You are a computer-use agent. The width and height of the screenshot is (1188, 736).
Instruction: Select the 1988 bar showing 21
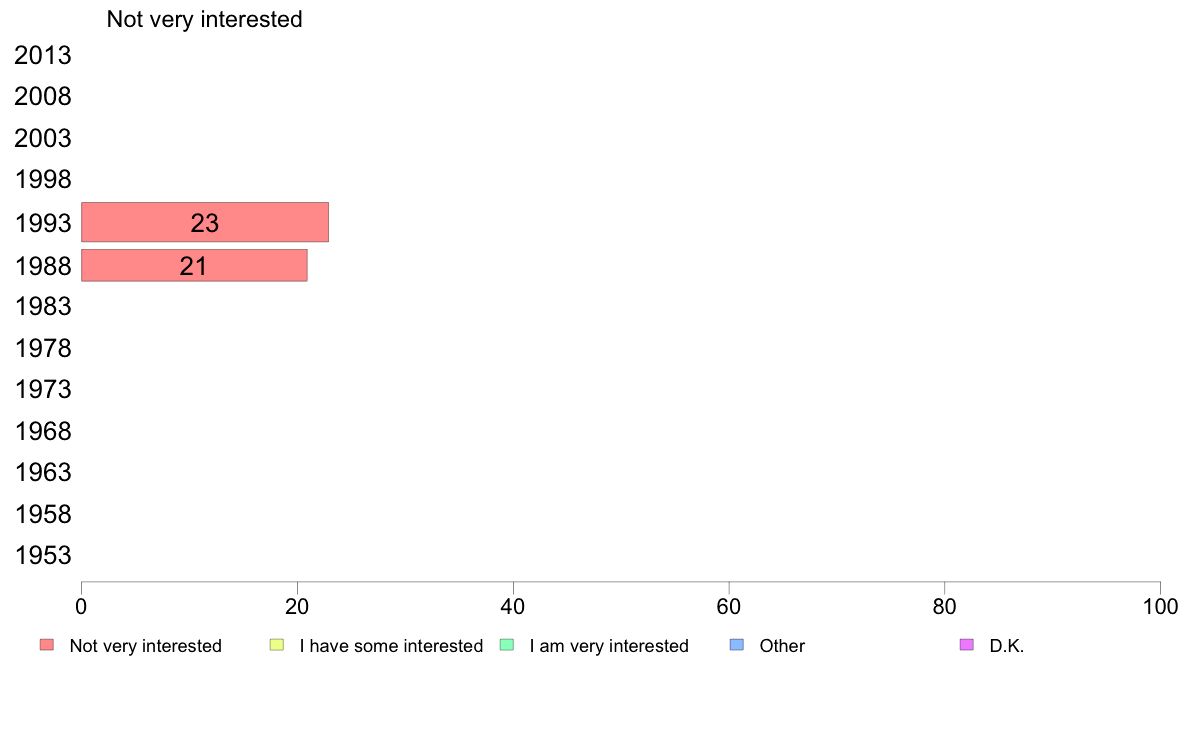[194, 265]
